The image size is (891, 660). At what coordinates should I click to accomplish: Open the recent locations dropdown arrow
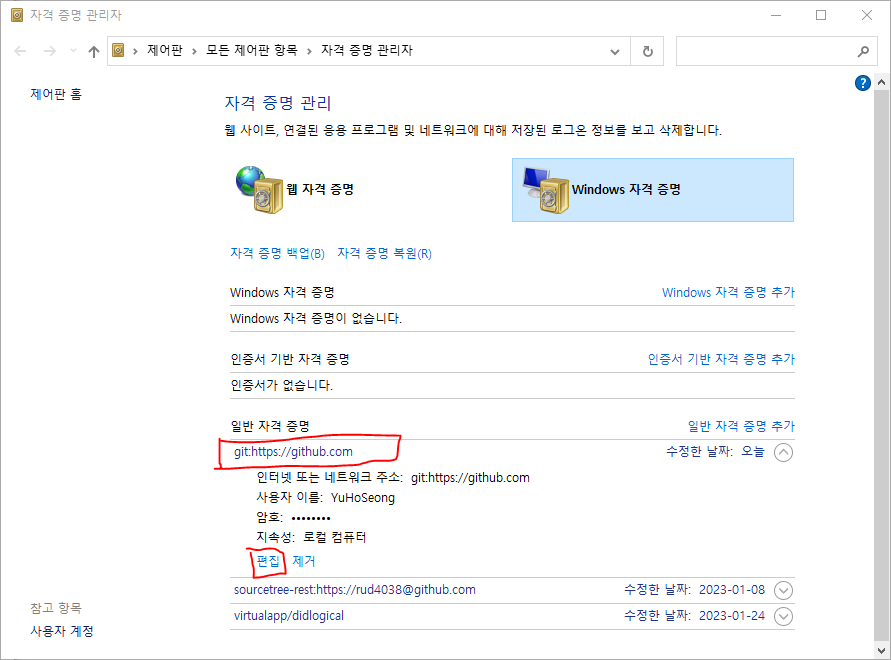[x=73, y=51]
